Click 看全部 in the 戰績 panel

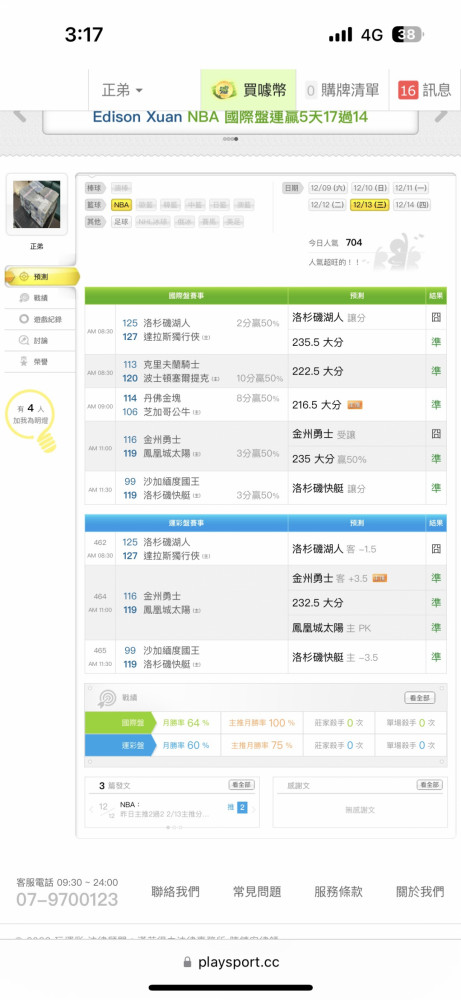(420, 698)
